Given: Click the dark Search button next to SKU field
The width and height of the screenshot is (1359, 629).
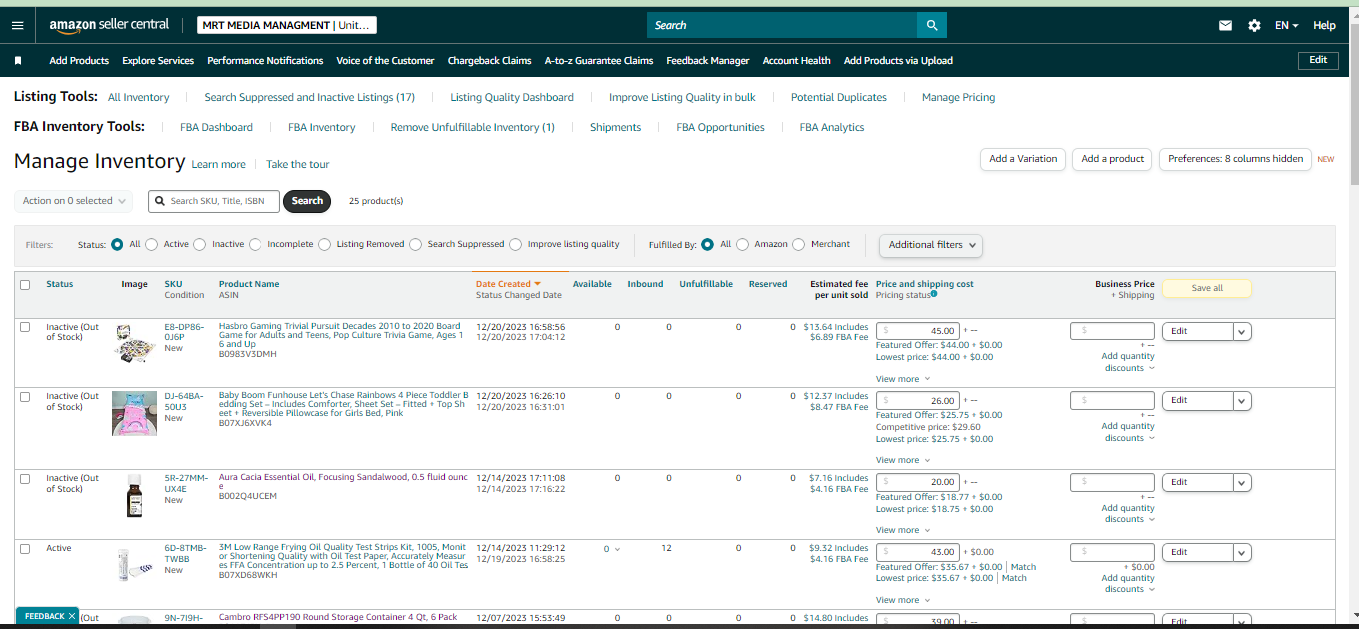Looking at the screenshot, I should [307, 201].
